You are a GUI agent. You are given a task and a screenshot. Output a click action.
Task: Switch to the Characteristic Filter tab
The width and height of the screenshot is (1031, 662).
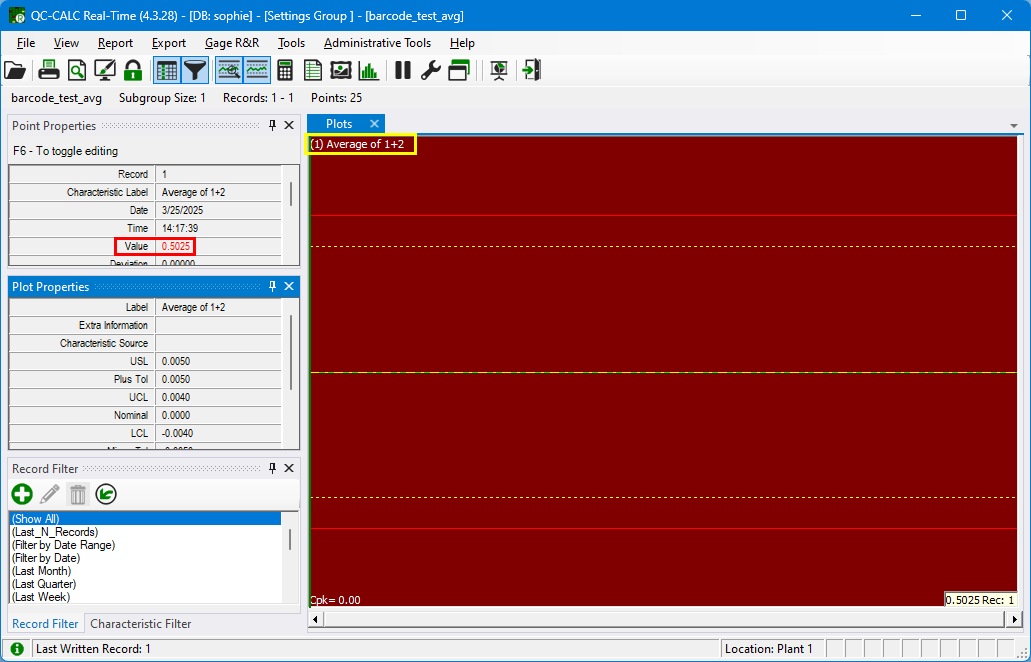[141, 624]
